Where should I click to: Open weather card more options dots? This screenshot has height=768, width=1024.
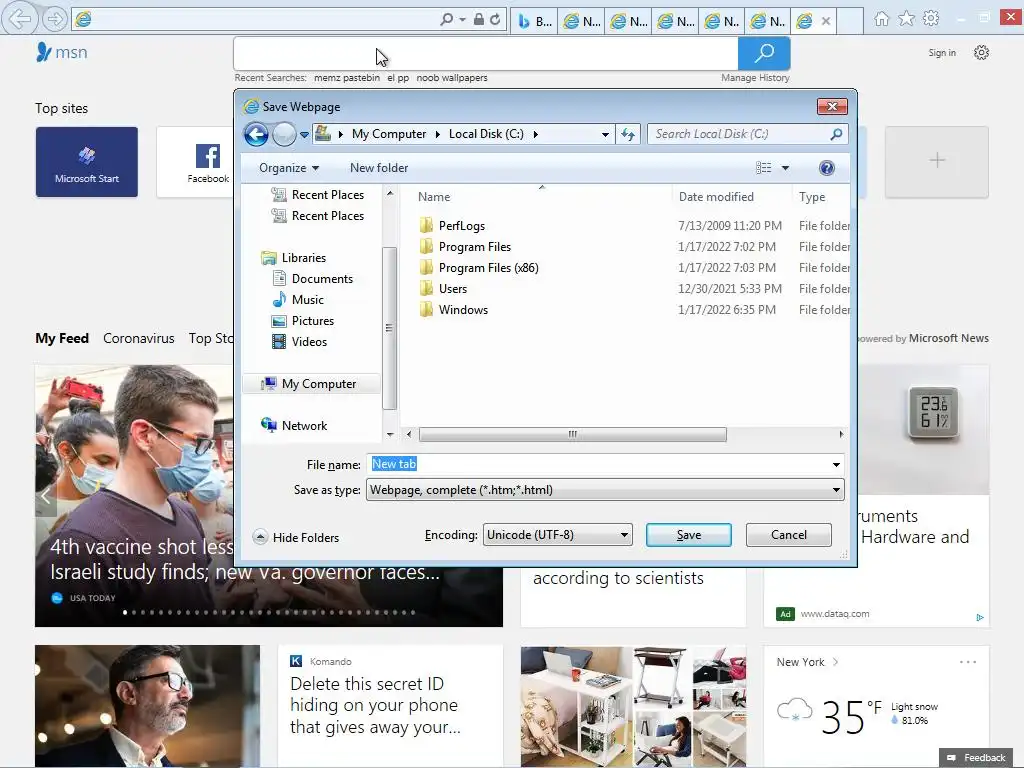click(968, 662)
